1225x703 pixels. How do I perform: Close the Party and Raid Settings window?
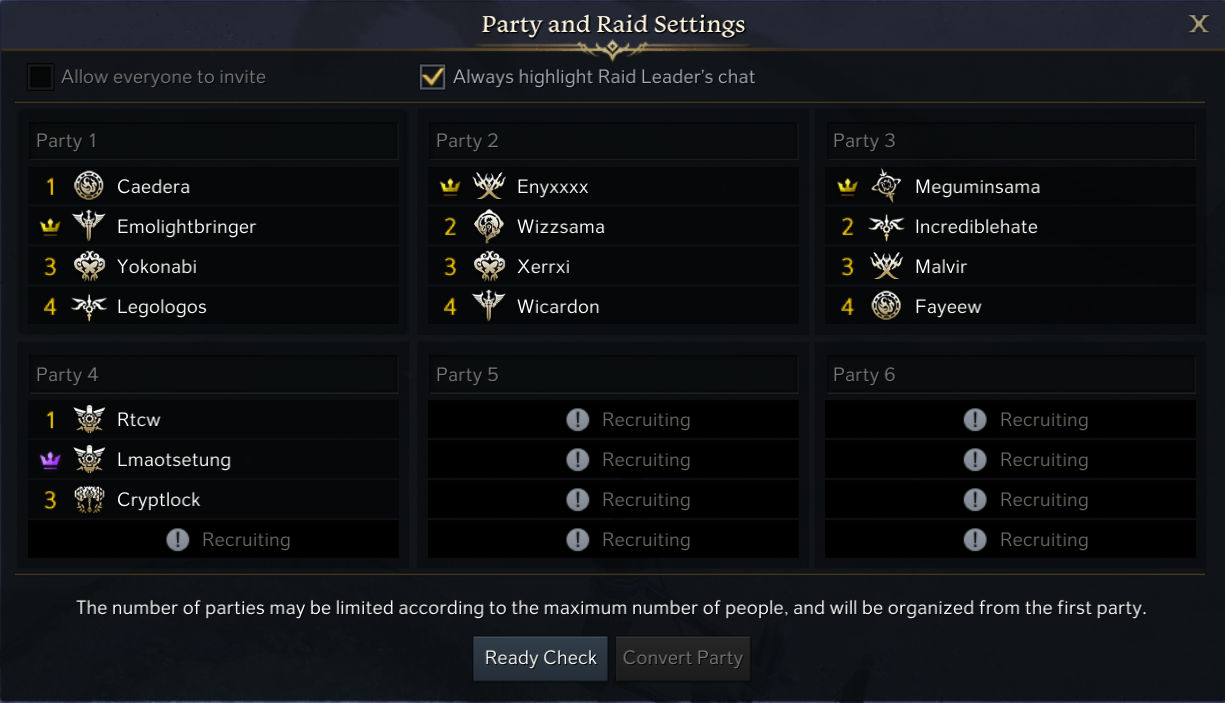tap(1198, 25)
